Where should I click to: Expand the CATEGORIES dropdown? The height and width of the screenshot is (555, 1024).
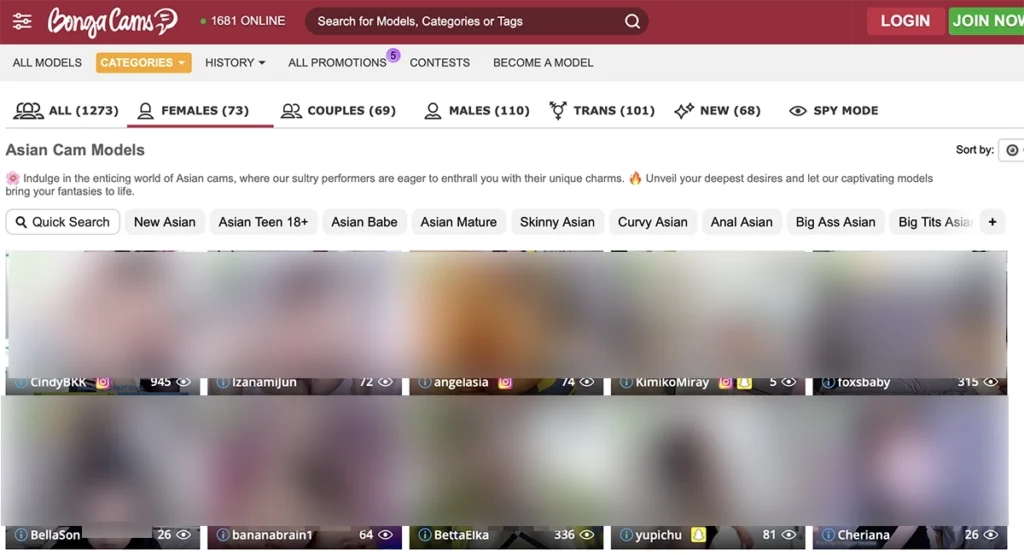[x=143, y=63]
